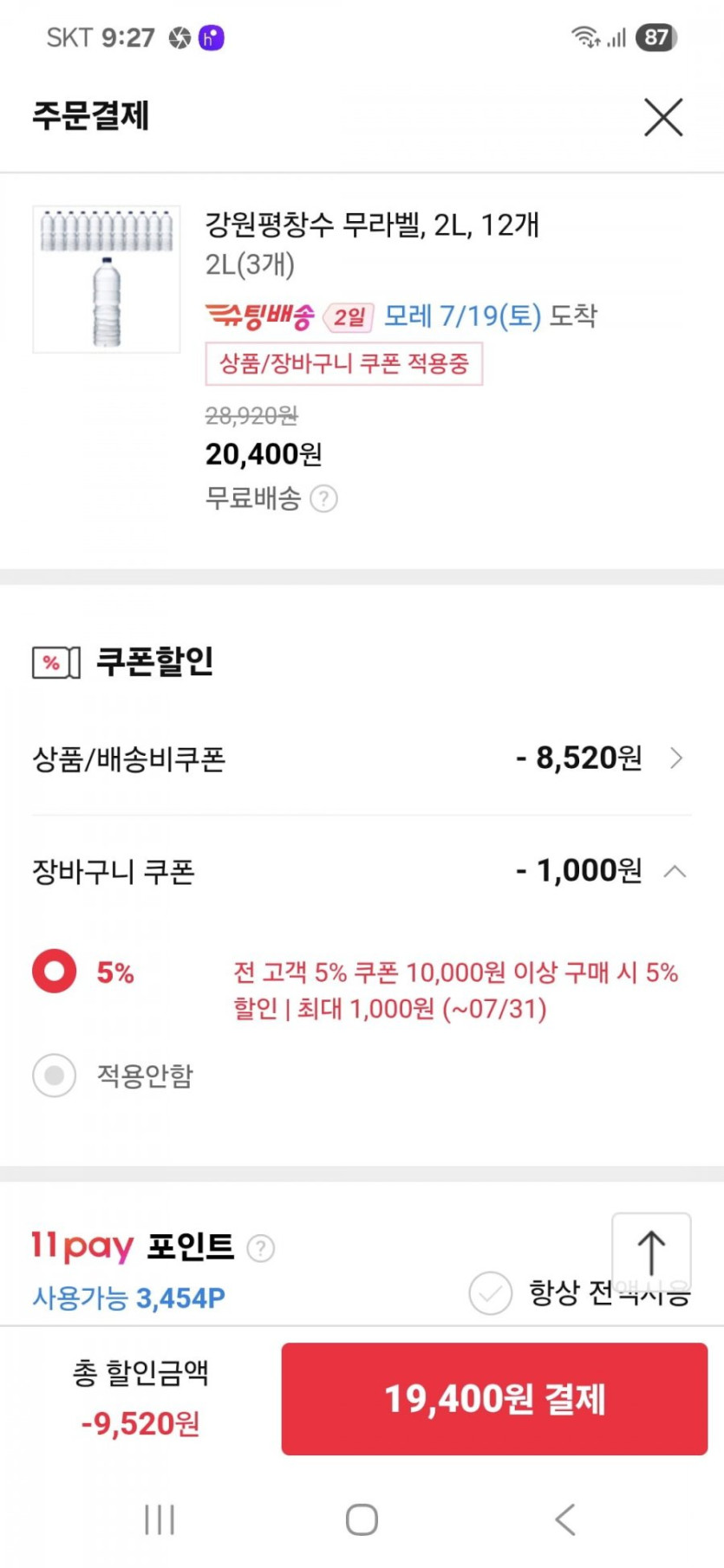Tap the 슈팅배송 delivery badge

[260, 316]
